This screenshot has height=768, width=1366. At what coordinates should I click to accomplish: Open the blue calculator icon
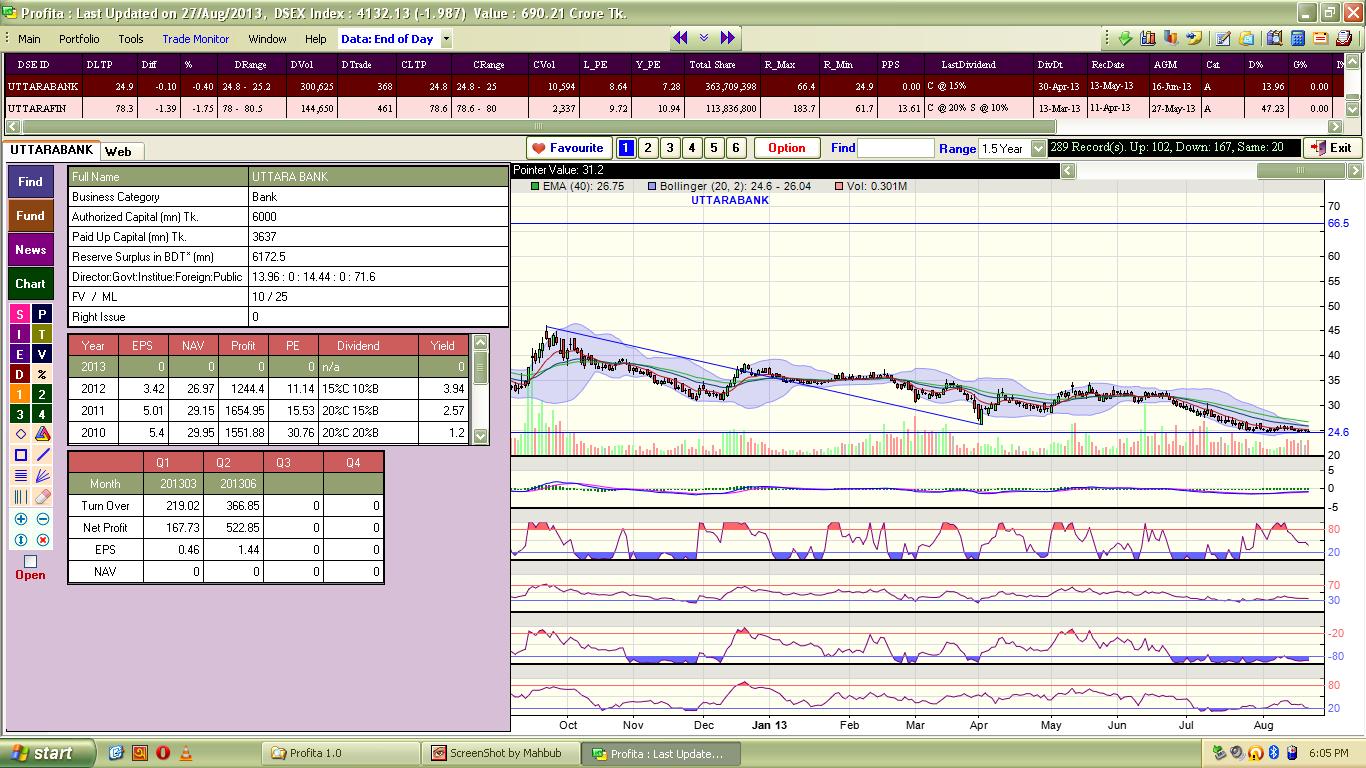[1298, 39]
